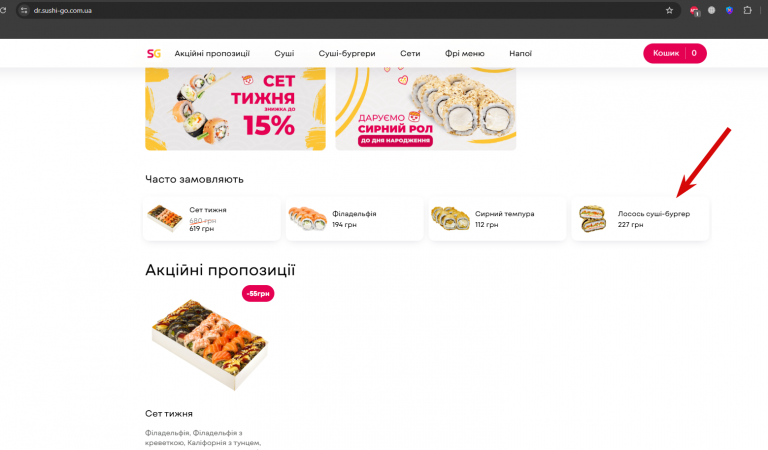Select Сети in navigation
The image size is (768, 450).
point(410,53)
